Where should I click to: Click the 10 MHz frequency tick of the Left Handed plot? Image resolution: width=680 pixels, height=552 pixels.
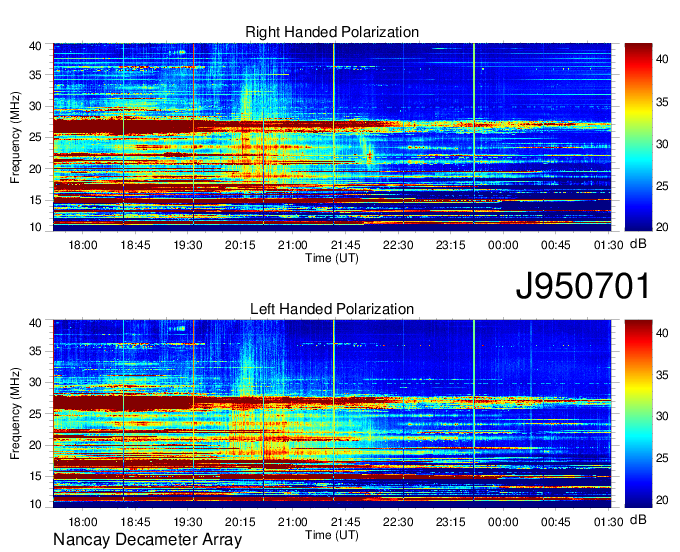36,504
